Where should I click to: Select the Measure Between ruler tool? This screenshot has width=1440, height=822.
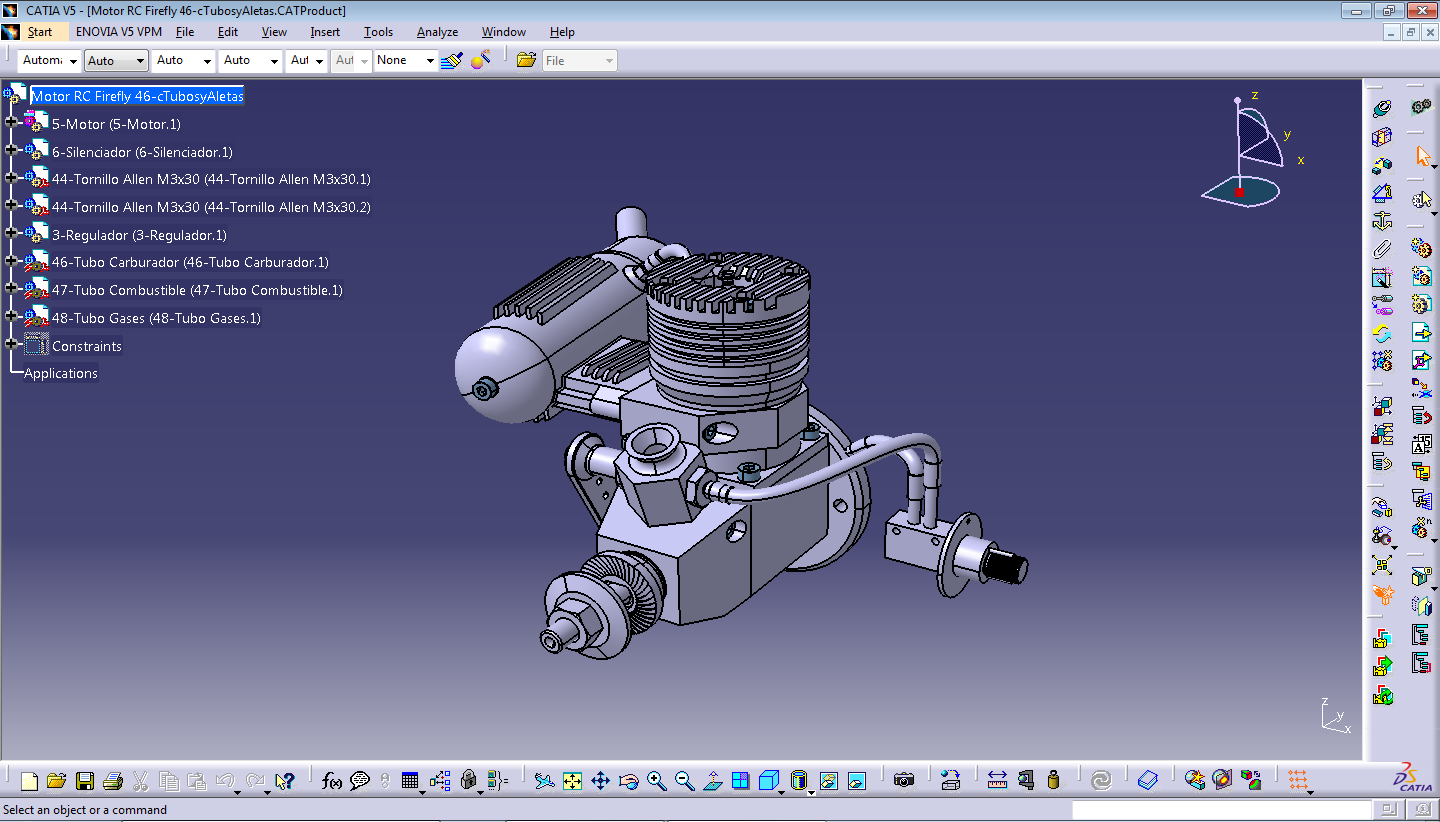point(997,781)
